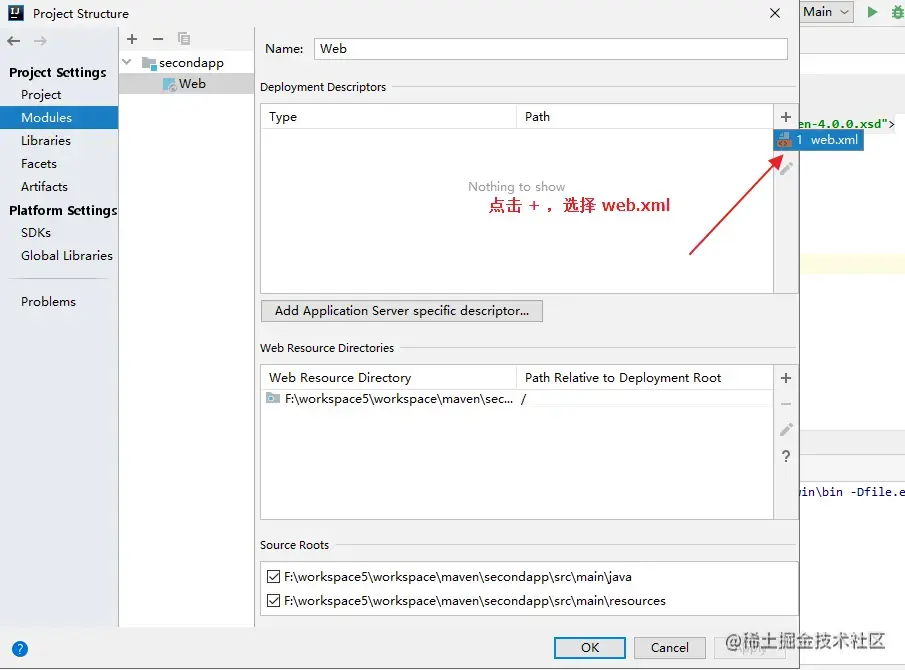Click the forward navigation arrow
The width and height of the screenshot is (905, 670).
(40, 40)
